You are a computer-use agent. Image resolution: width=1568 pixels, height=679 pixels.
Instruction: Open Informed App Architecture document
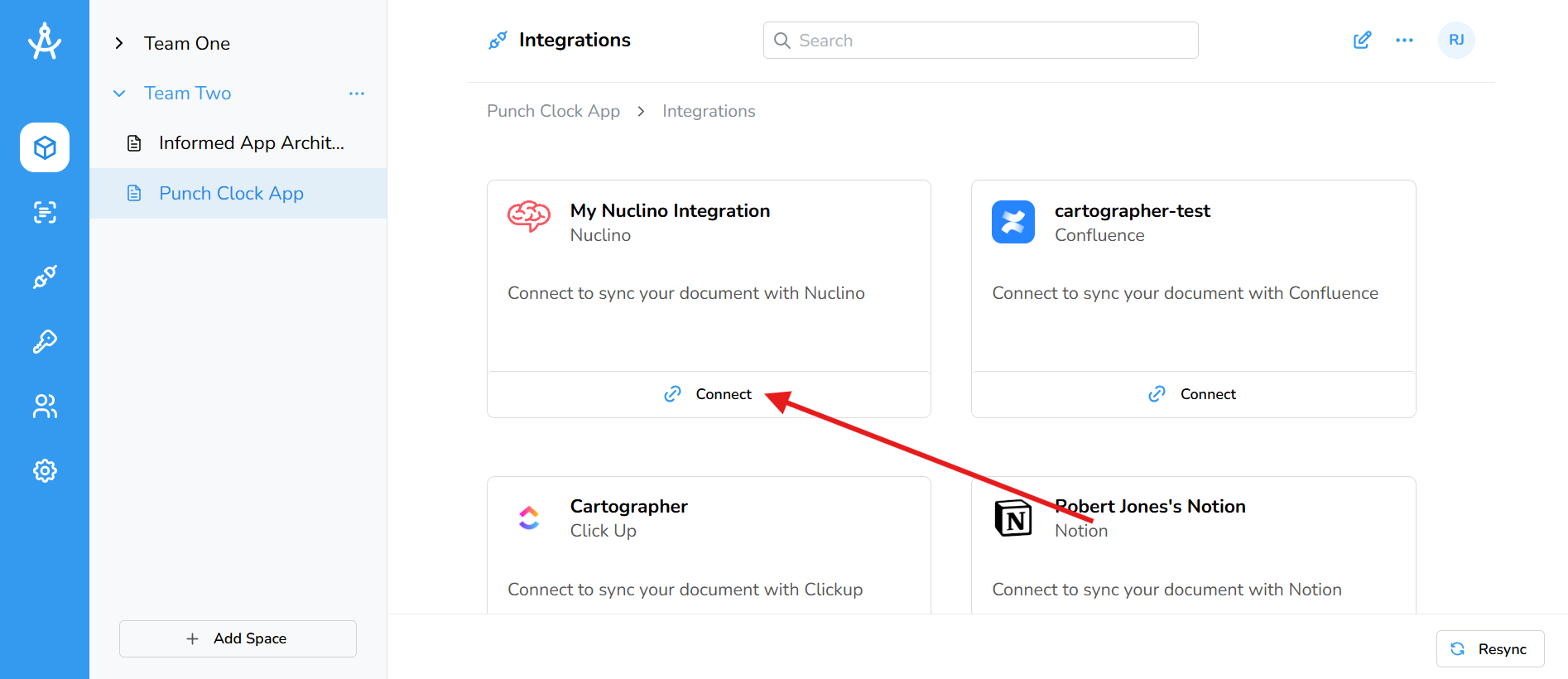[251, 143]
